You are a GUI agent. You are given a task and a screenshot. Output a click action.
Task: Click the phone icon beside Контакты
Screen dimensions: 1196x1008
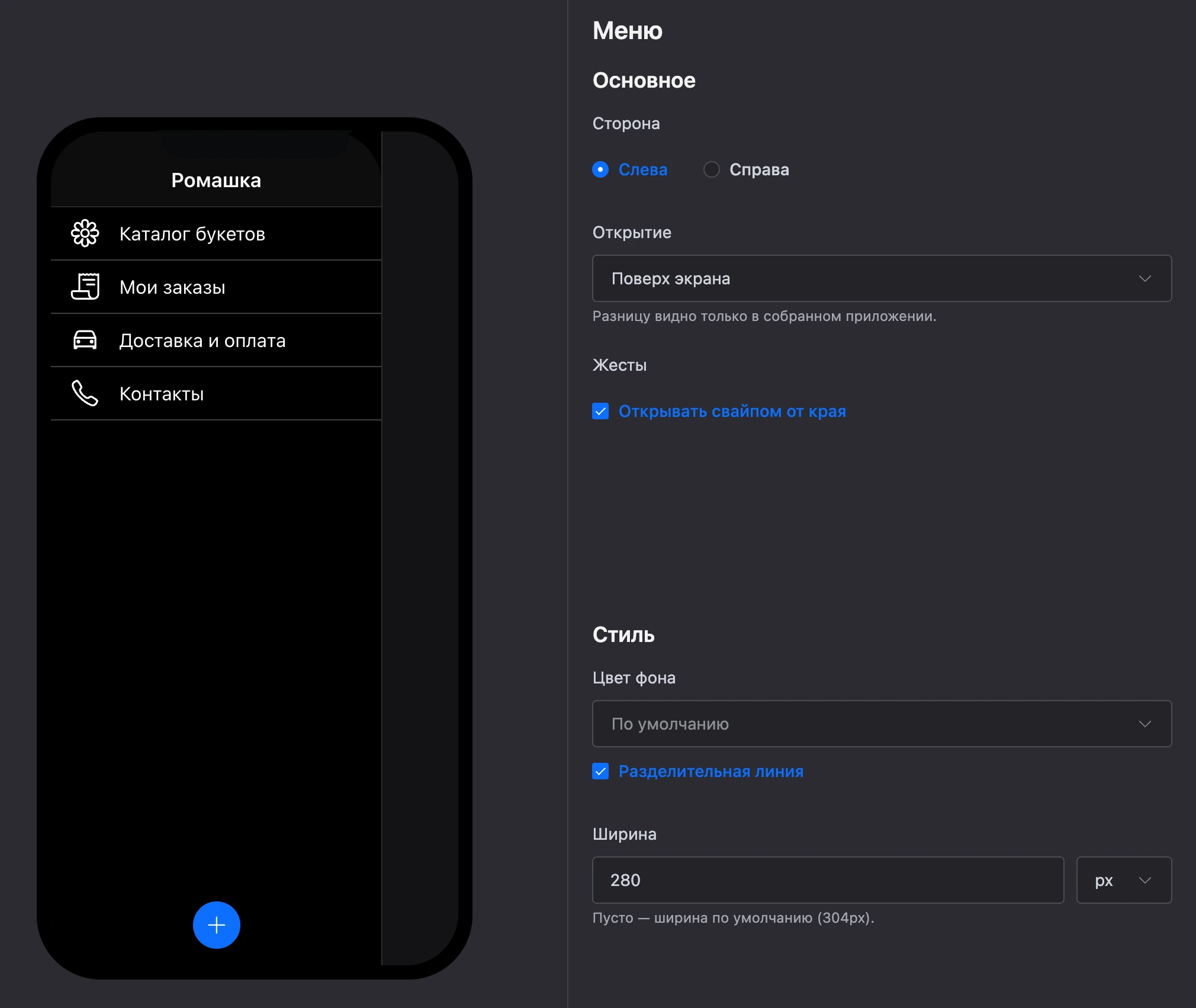[x=85, y=393]
